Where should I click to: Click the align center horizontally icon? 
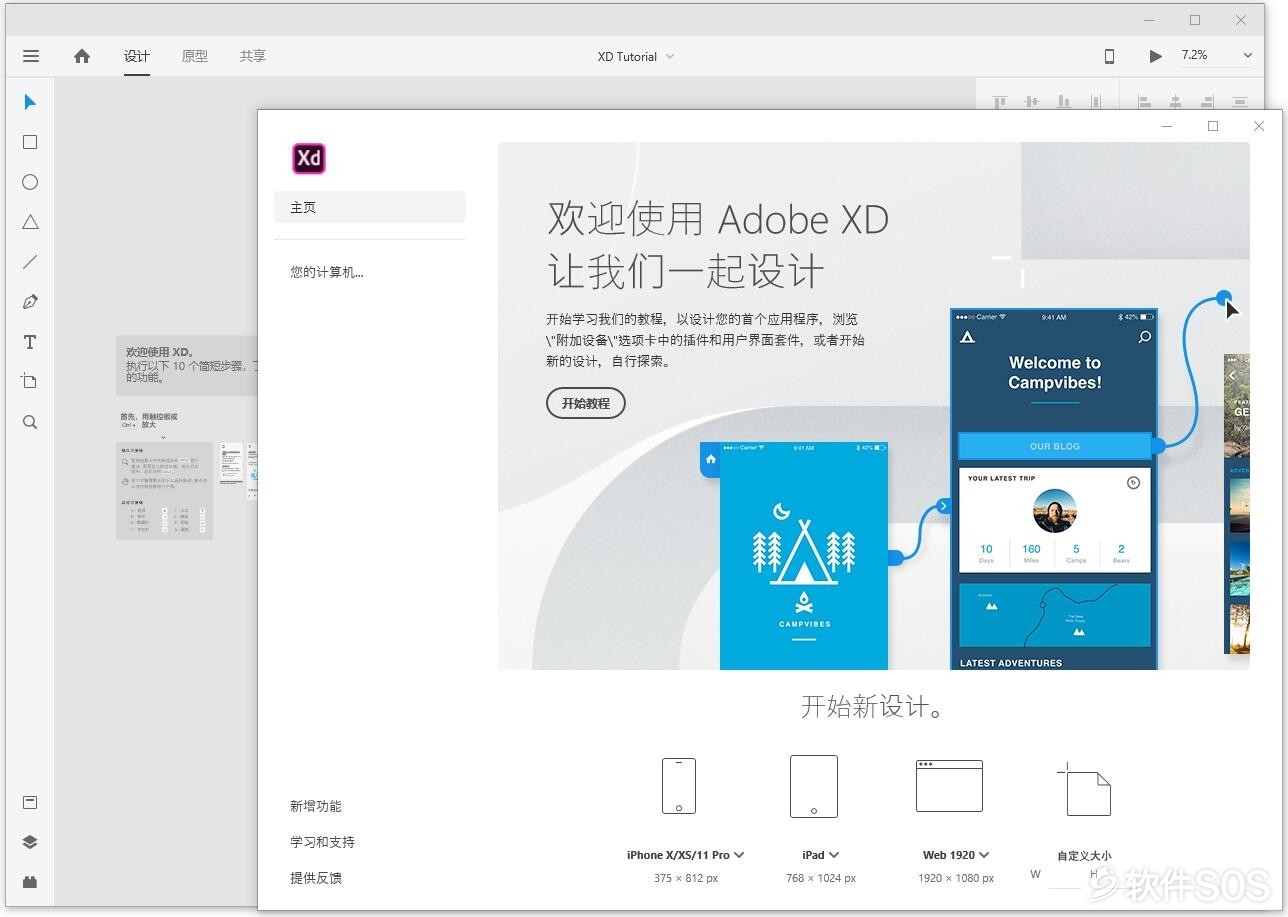point(1176,101)
